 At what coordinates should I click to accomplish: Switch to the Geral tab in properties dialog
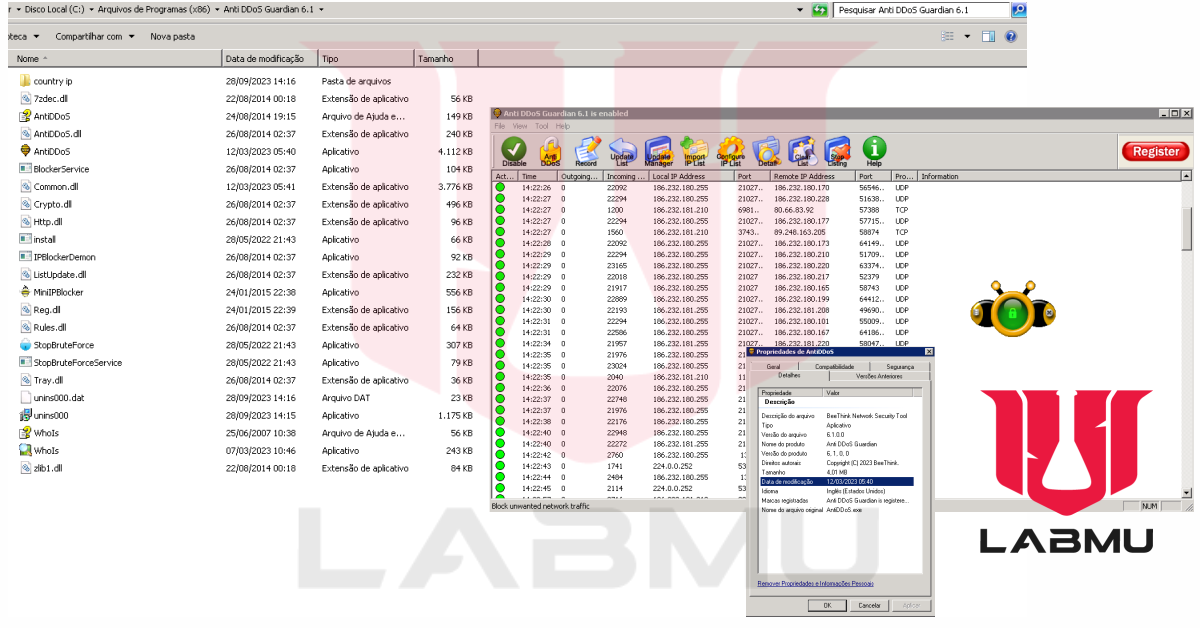pos(773,367)
